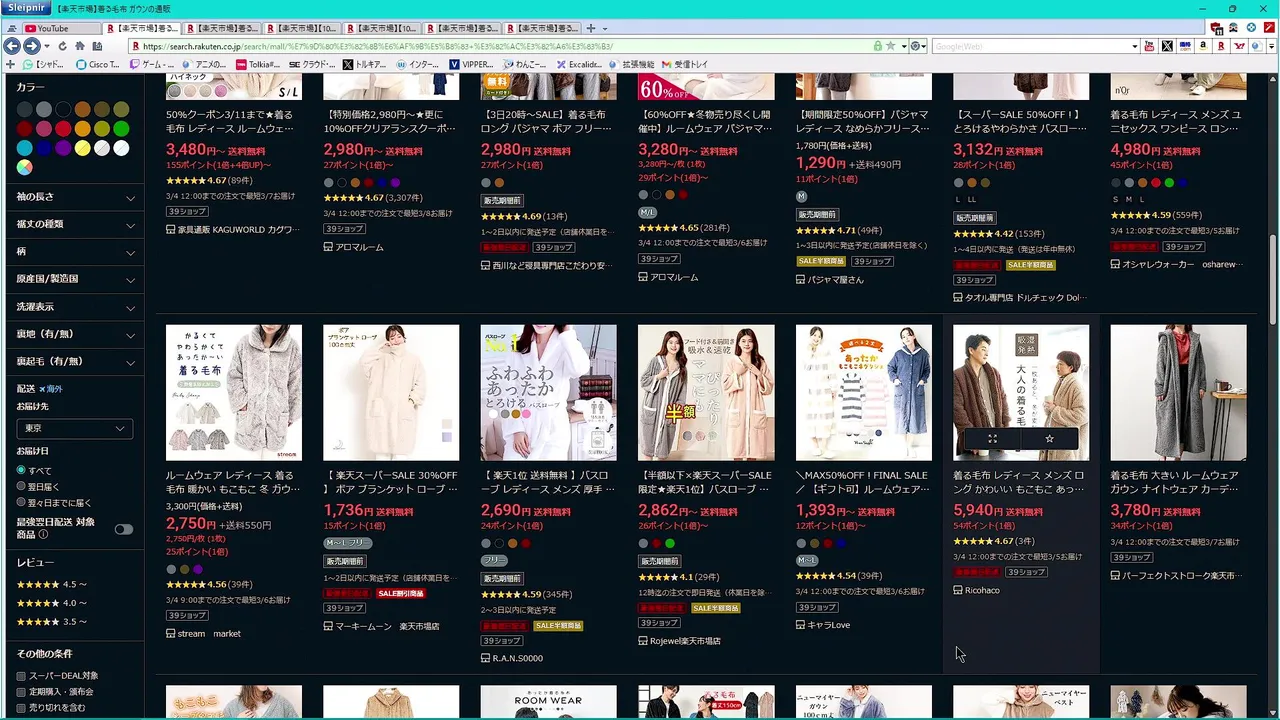The width and height of the screenshot is (1280, 720).
Task: Reload the current page
Action: click(x=62, y=46)
